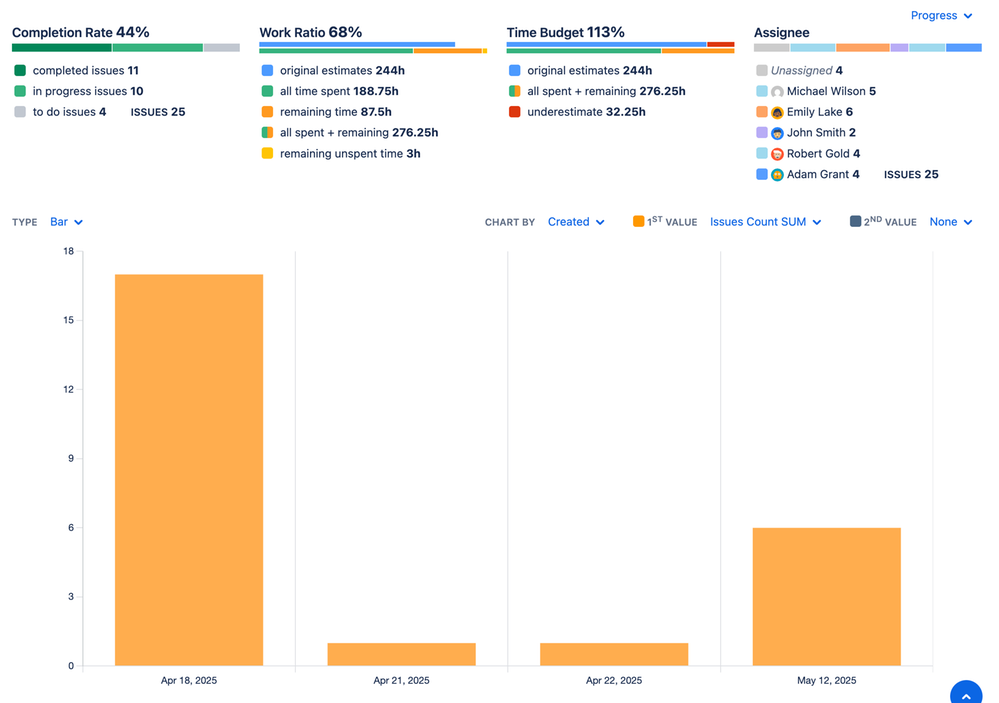Click the orange 1st VALUE color swatch
Screen dimensions: 999x703
638,221
